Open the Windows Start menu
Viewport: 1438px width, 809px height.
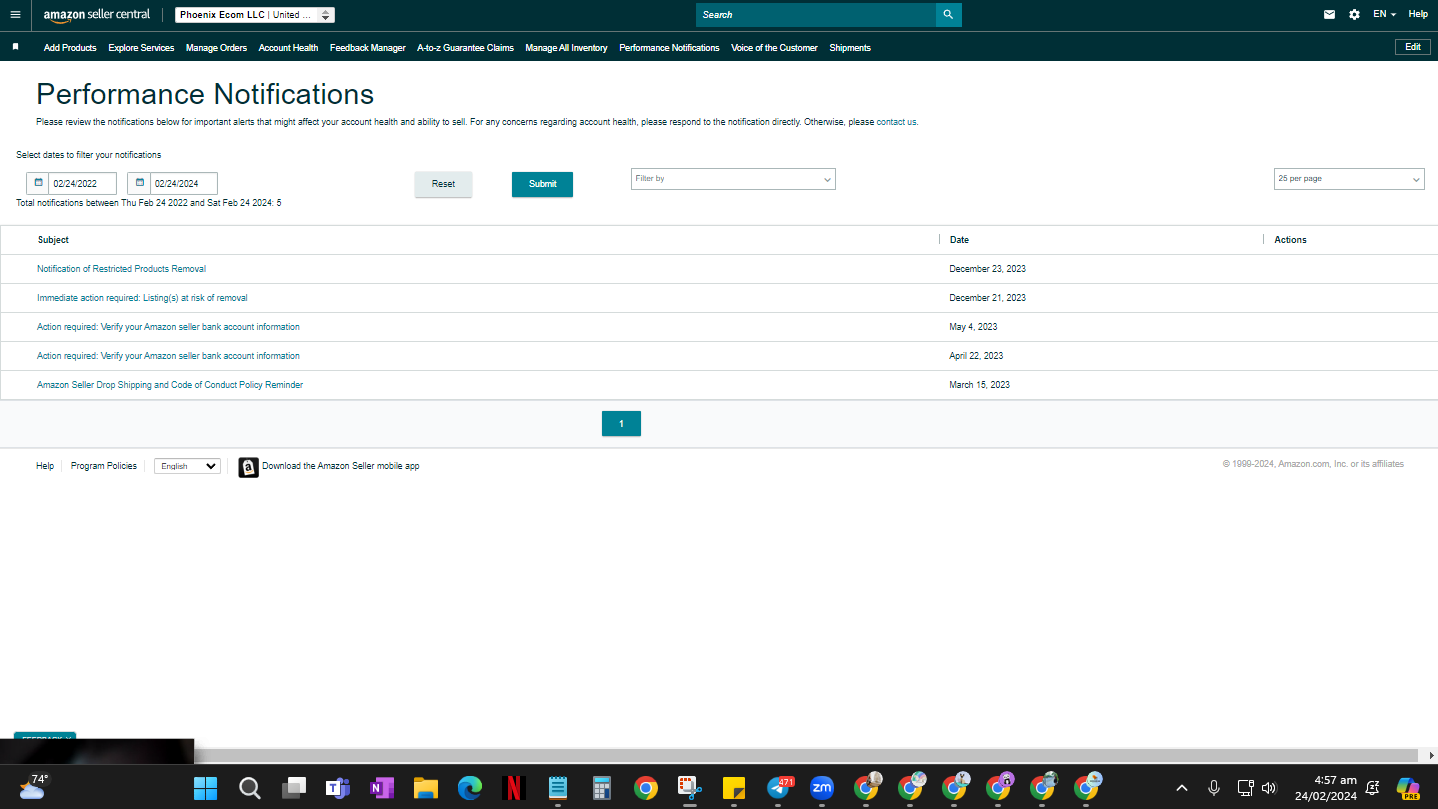205,788
